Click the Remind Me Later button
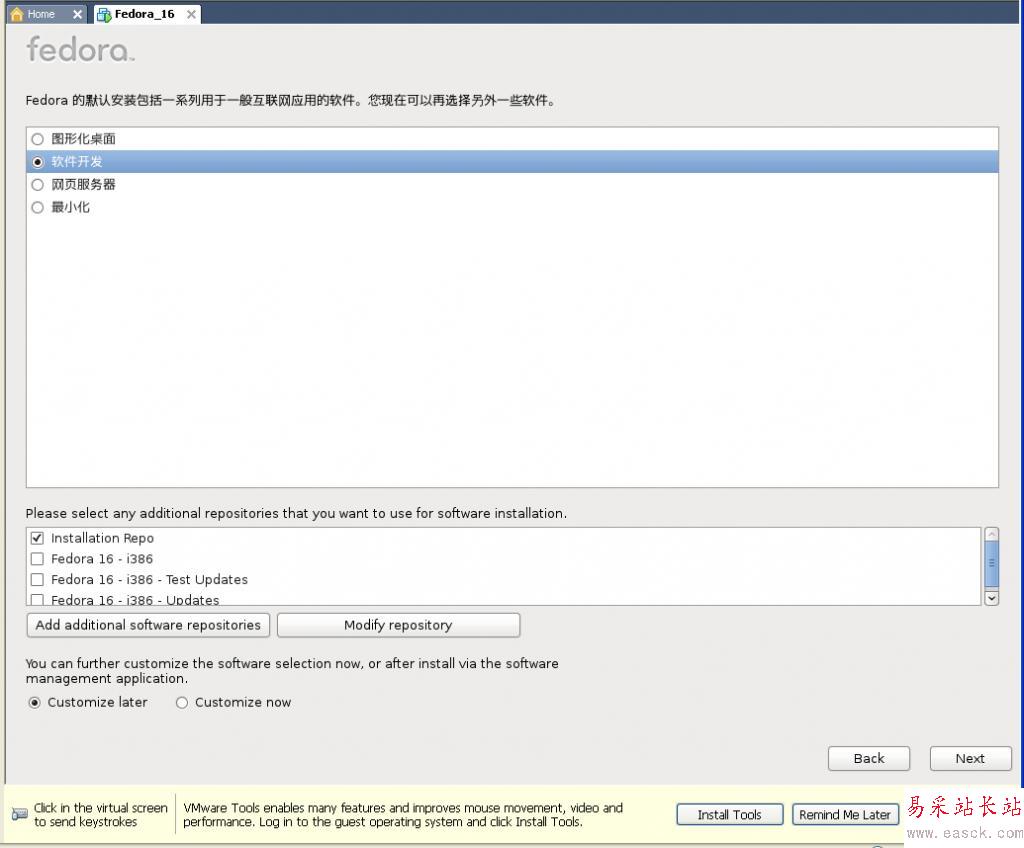 coord(845,815)
